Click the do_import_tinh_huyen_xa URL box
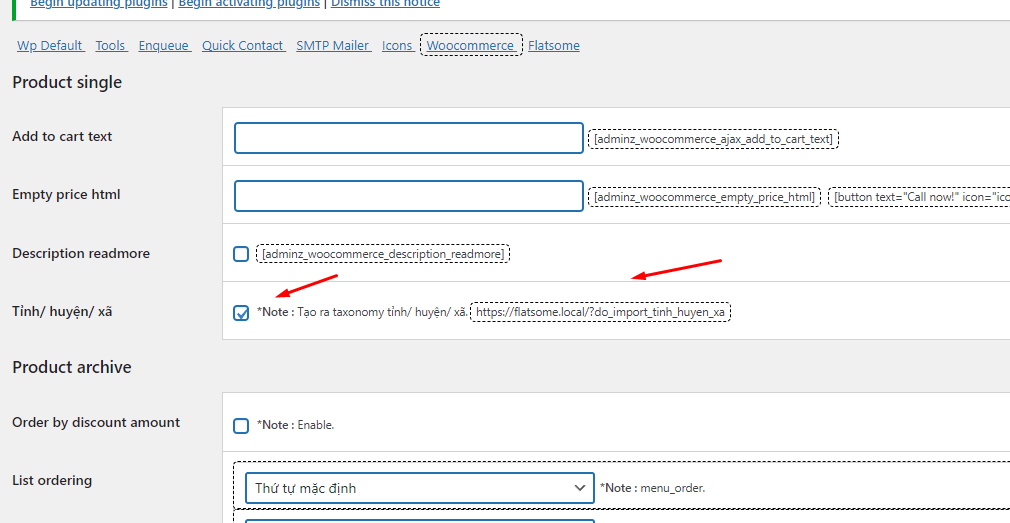Viewport: 1010px width, 523px height. pyautogui.click(x=600, y=312)
